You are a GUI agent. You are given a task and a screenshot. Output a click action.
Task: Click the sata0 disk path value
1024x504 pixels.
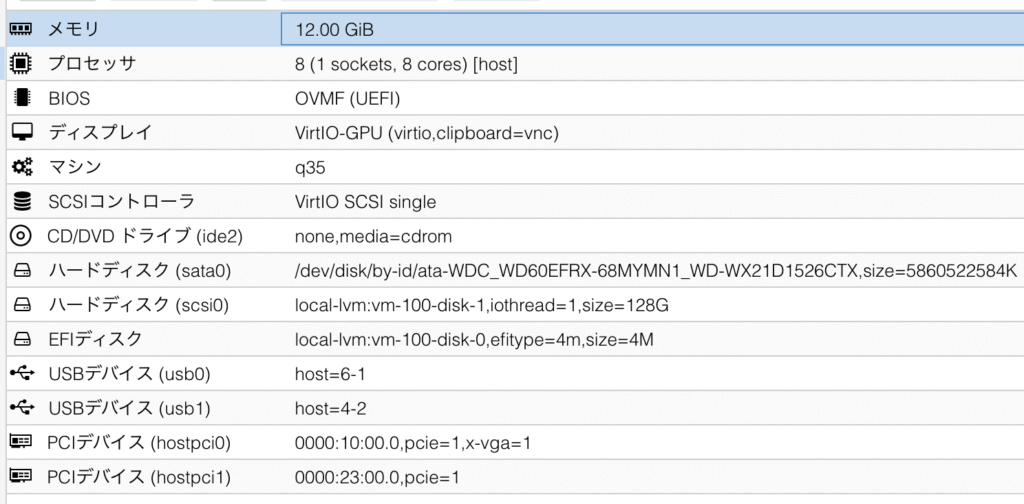click(x=655, y=271)
